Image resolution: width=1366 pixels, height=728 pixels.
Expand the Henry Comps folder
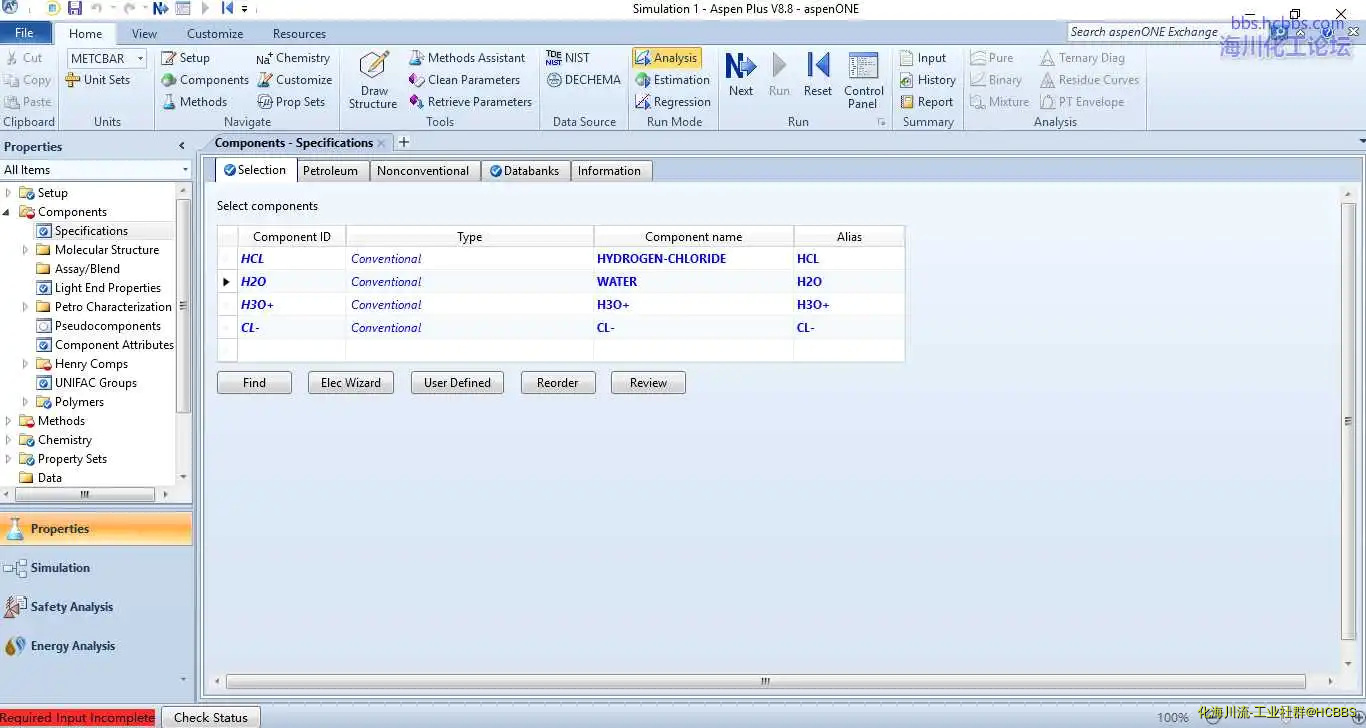tap(25, 364)
